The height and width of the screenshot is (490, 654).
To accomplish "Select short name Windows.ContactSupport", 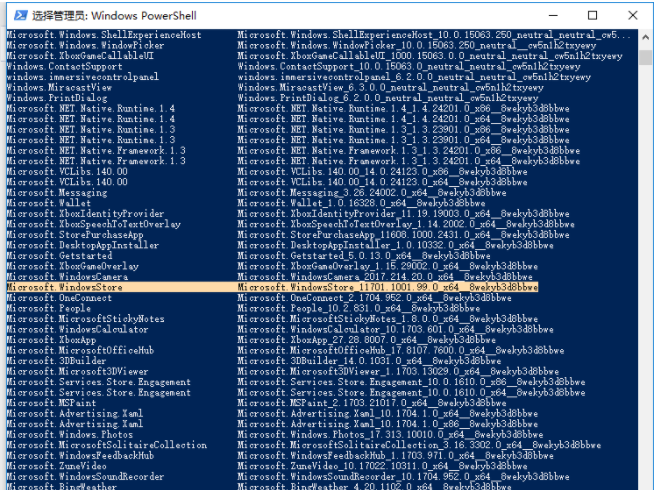I will click(x=65, y=66).
